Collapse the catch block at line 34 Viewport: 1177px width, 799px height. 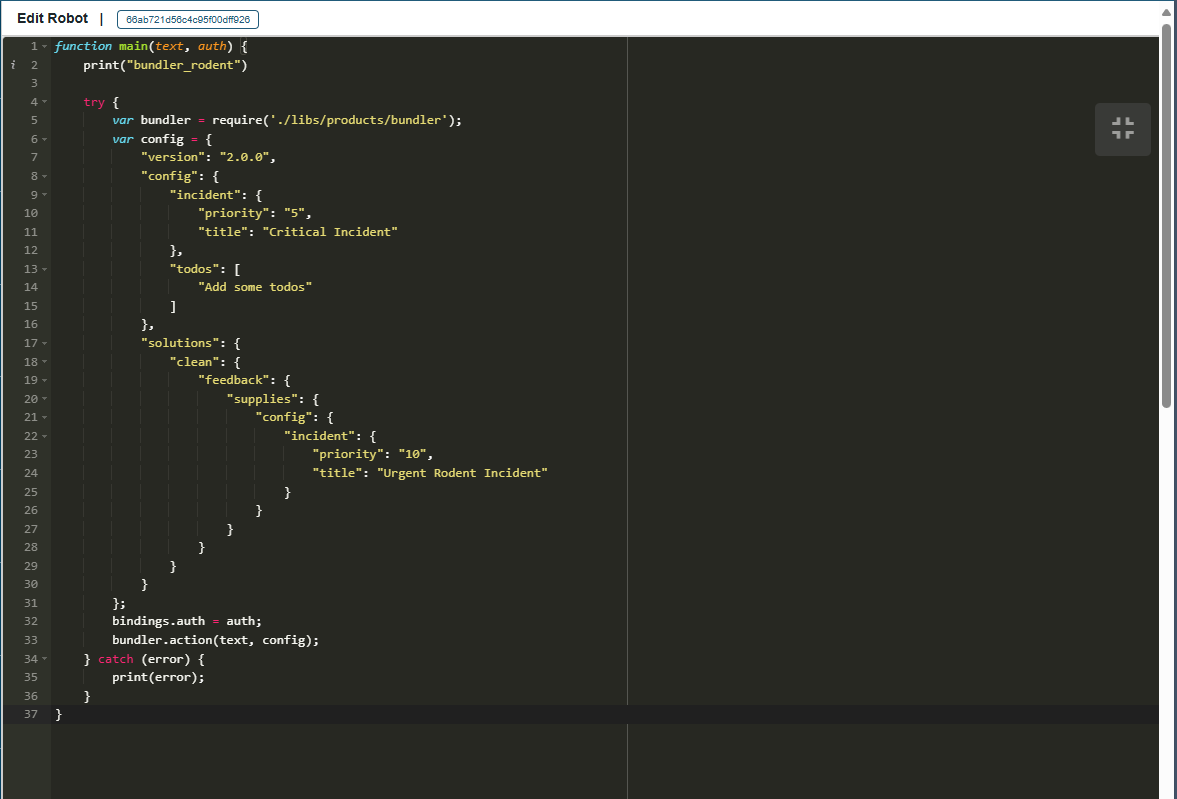pyautogui.click(x=45, y=659)
